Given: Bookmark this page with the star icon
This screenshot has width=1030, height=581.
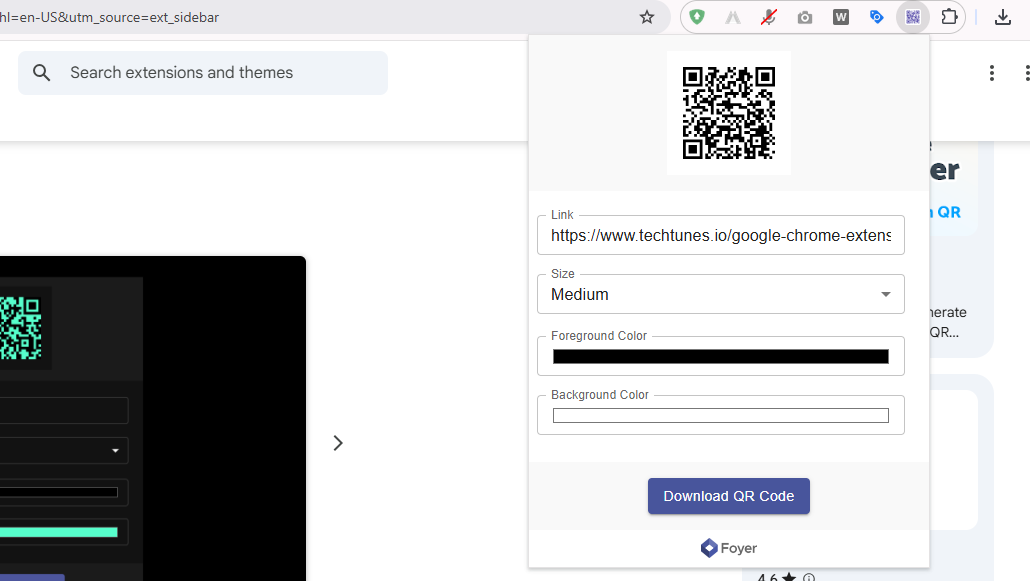Looking at the screenshot, I should pyautogui.click(x=647, y=17).
